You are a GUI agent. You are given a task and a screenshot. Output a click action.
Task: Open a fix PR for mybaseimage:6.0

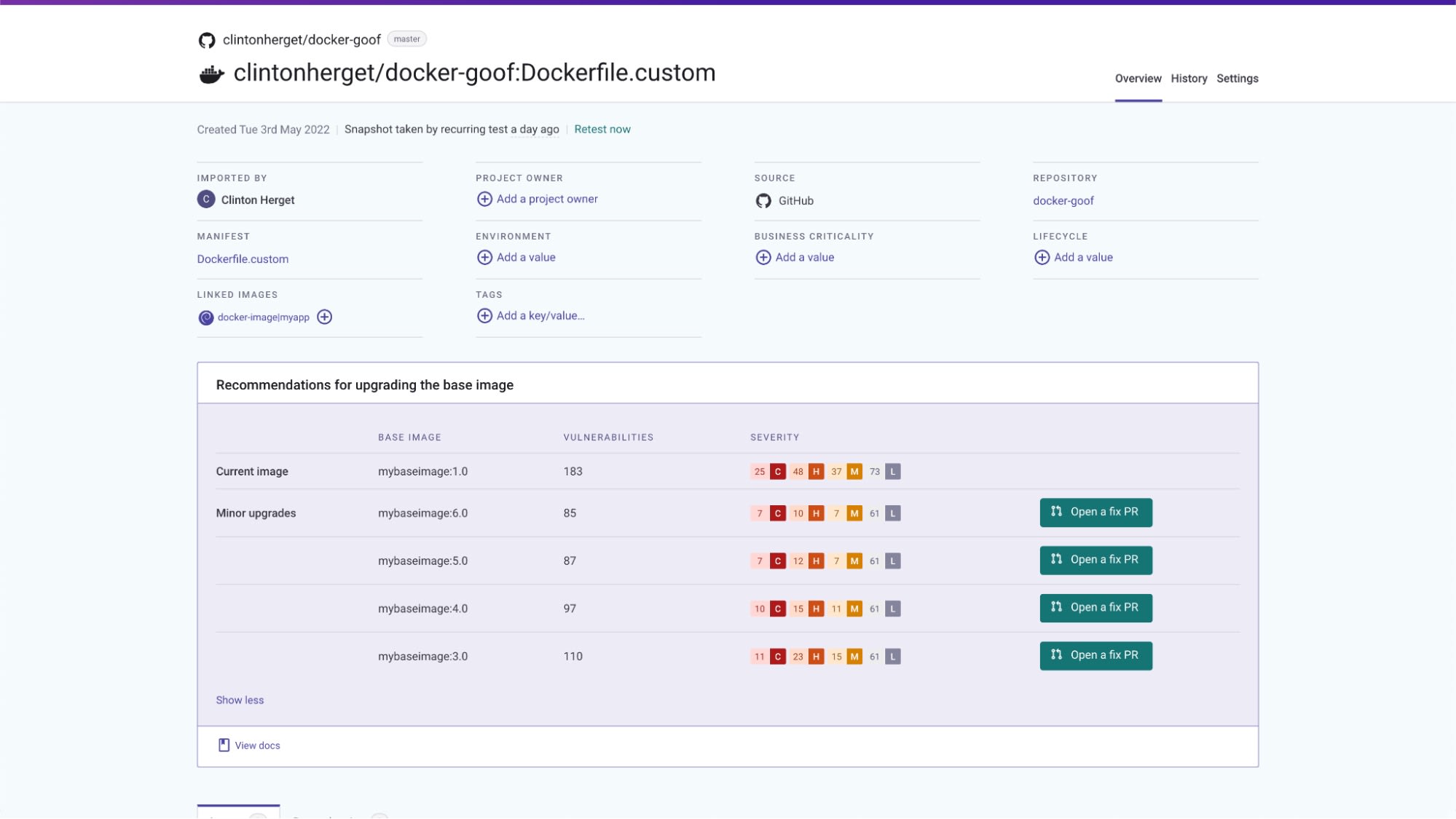1095,513
